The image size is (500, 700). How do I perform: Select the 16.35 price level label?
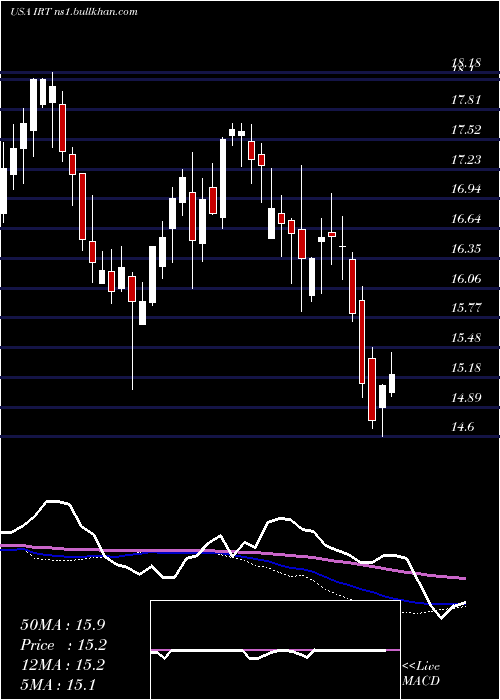pos(466,248)
